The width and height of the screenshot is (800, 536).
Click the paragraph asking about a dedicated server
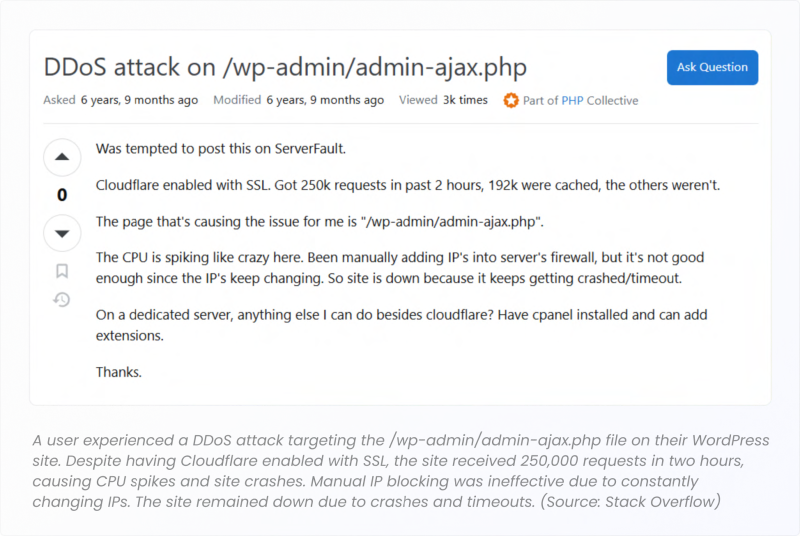(402, 325)
